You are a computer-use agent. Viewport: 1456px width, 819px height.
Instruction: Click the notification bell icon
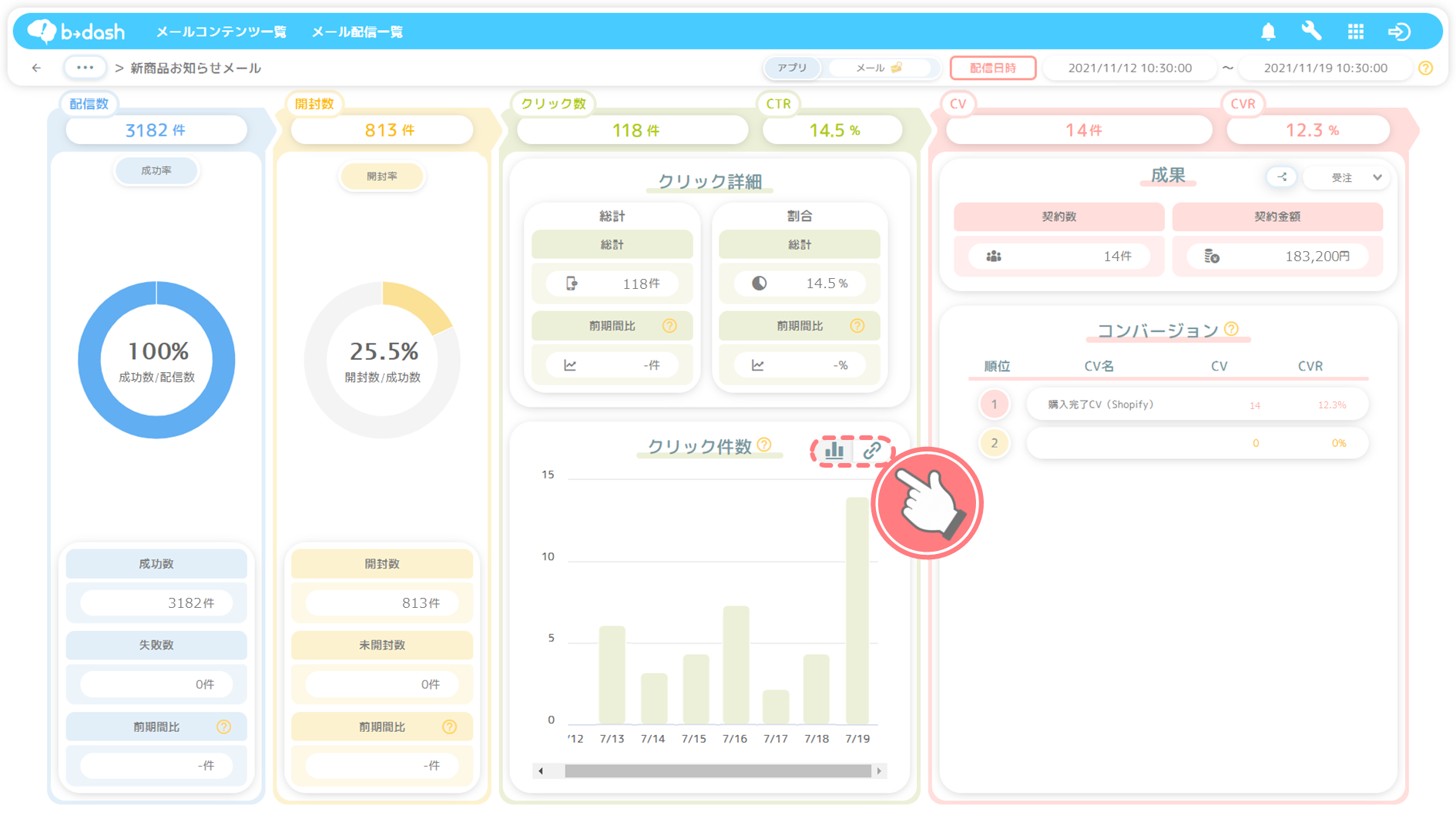[1268, 32]
